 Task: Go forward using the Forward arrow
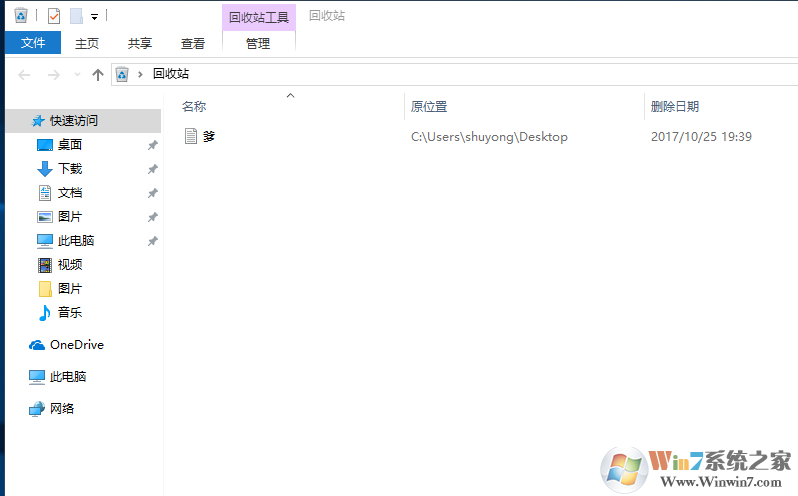click(x=53, y=75)
